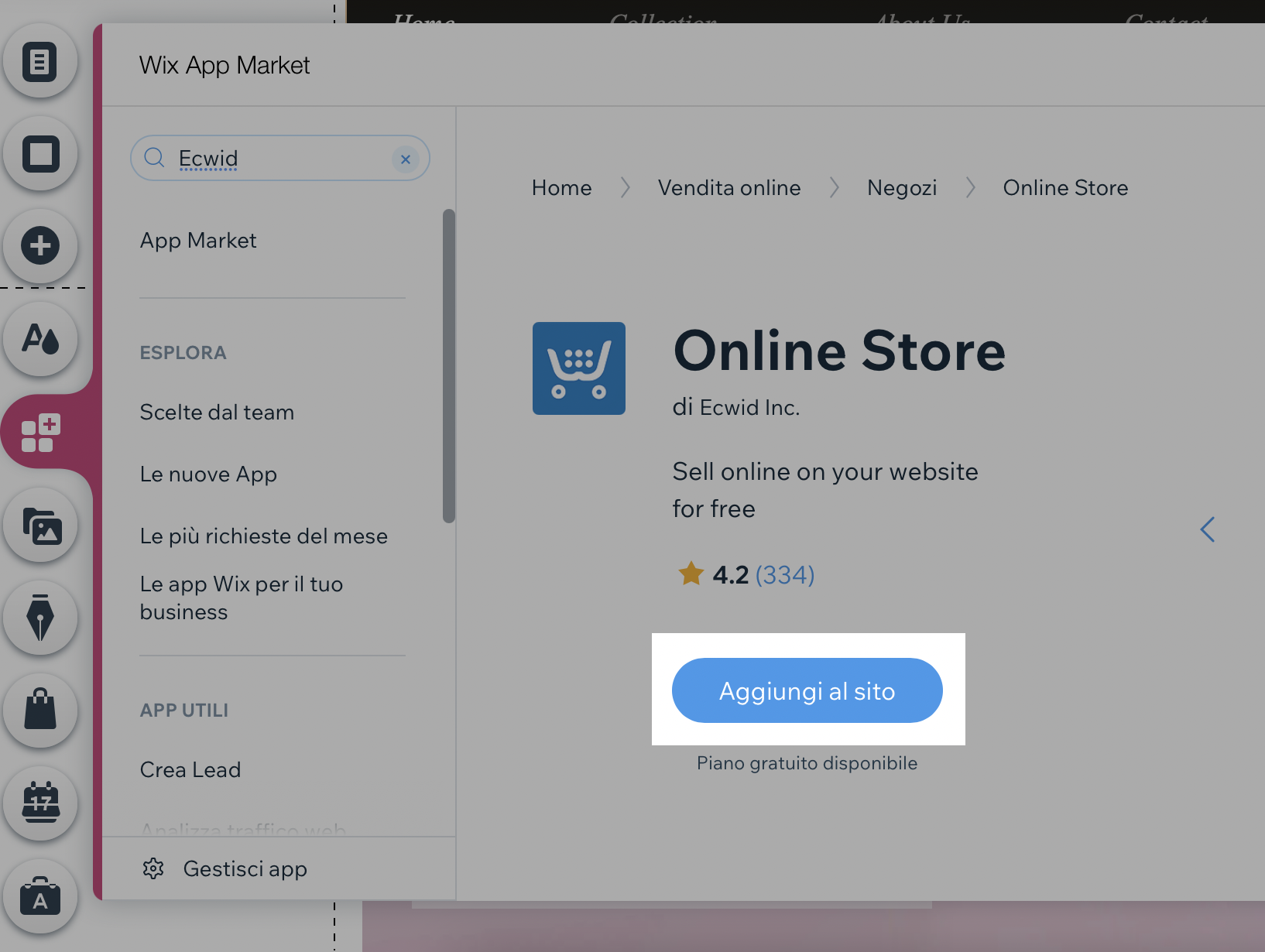Viewport: 1265px width, 952px height.
Task: Open Gestisci app settings
Action: click(x=245, y=869)
